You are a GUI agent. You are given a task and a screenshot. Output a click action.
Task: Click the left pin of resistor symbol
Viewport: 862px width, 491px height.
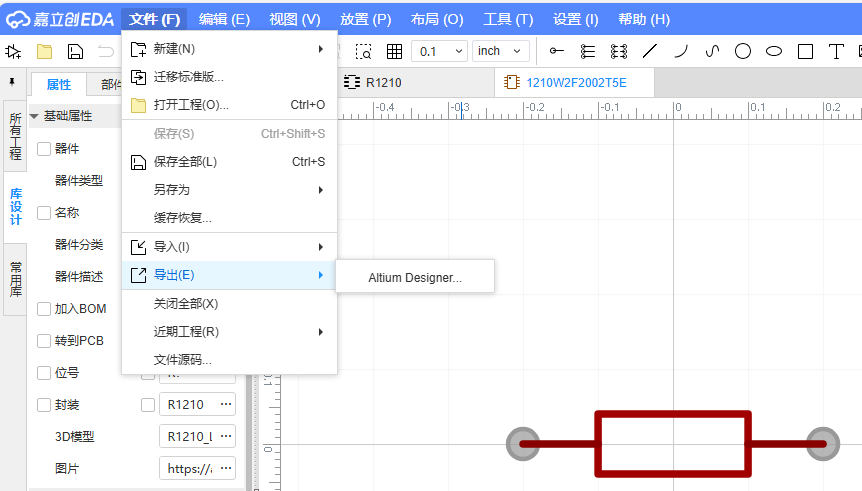point(523,444)
